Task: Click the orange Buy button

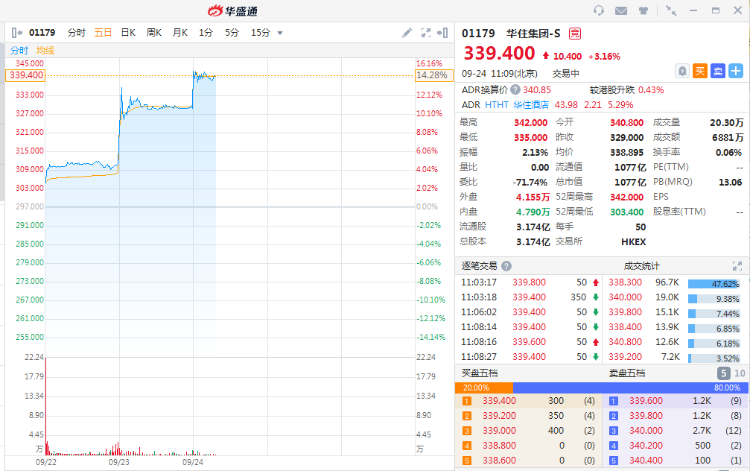Action: click(700, 71)
